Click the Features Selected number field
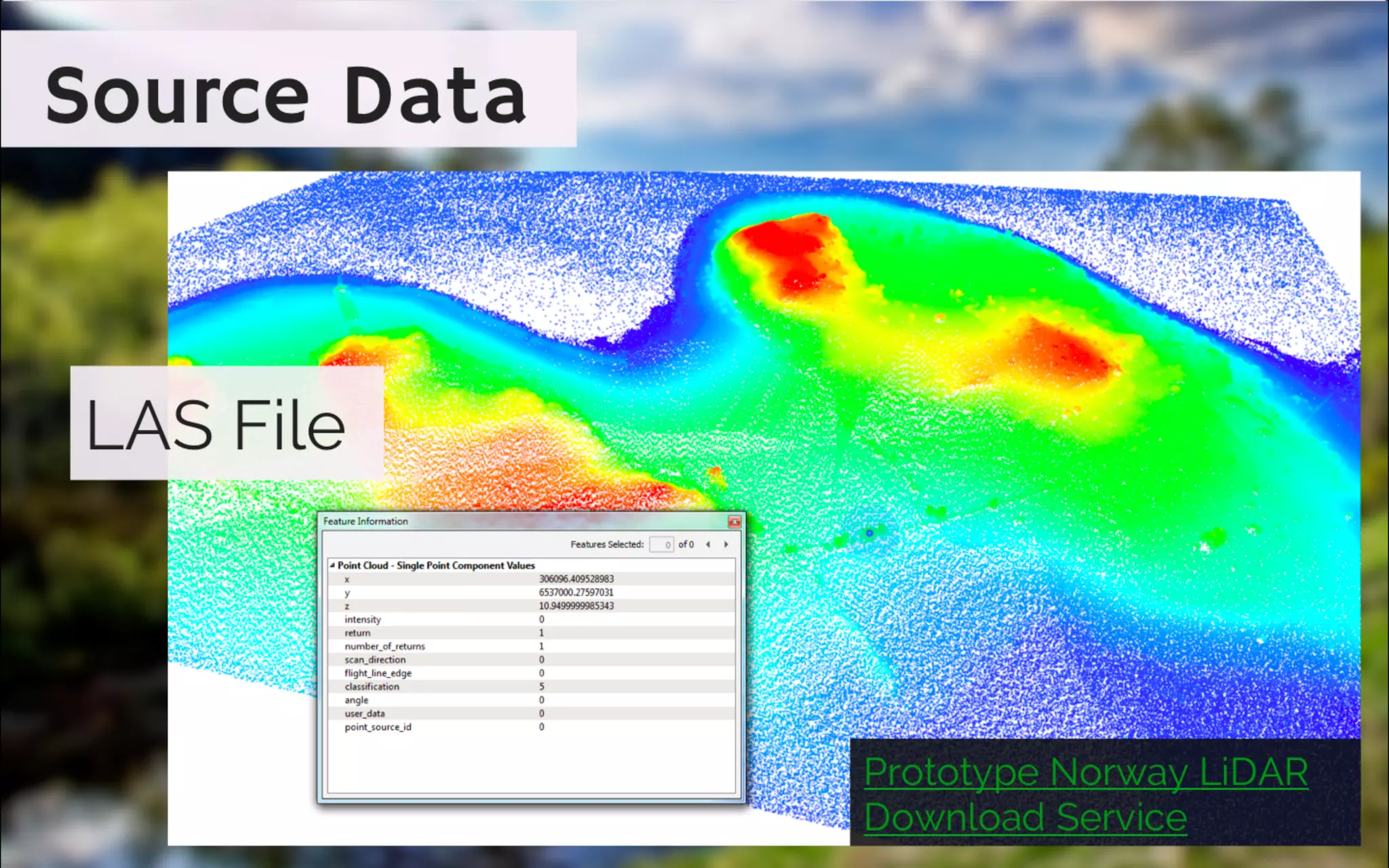 661,545
